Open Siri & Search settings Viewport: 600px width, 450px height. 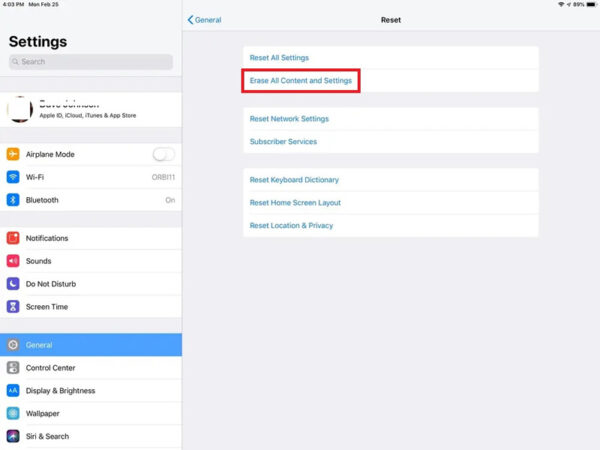coord(91,436)
